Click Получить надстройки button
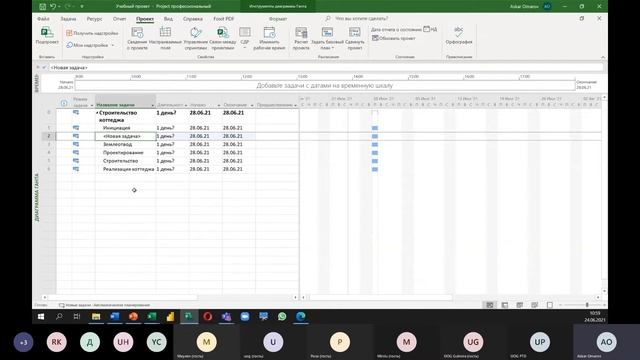 tap(92, 33)
